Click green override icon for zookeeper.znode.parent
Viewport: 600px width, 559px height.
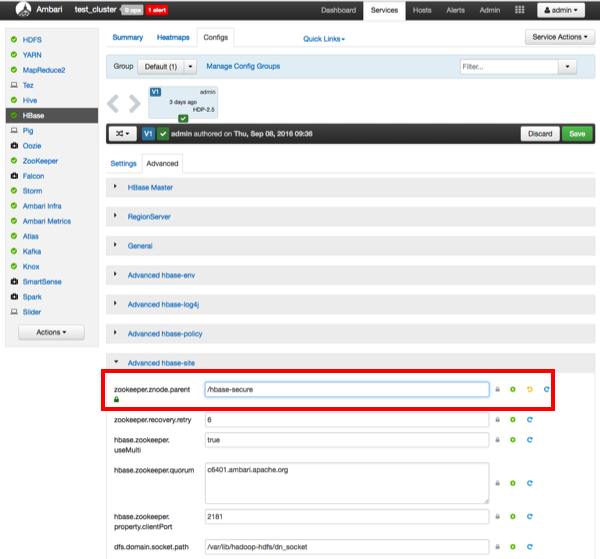[512, 389]
